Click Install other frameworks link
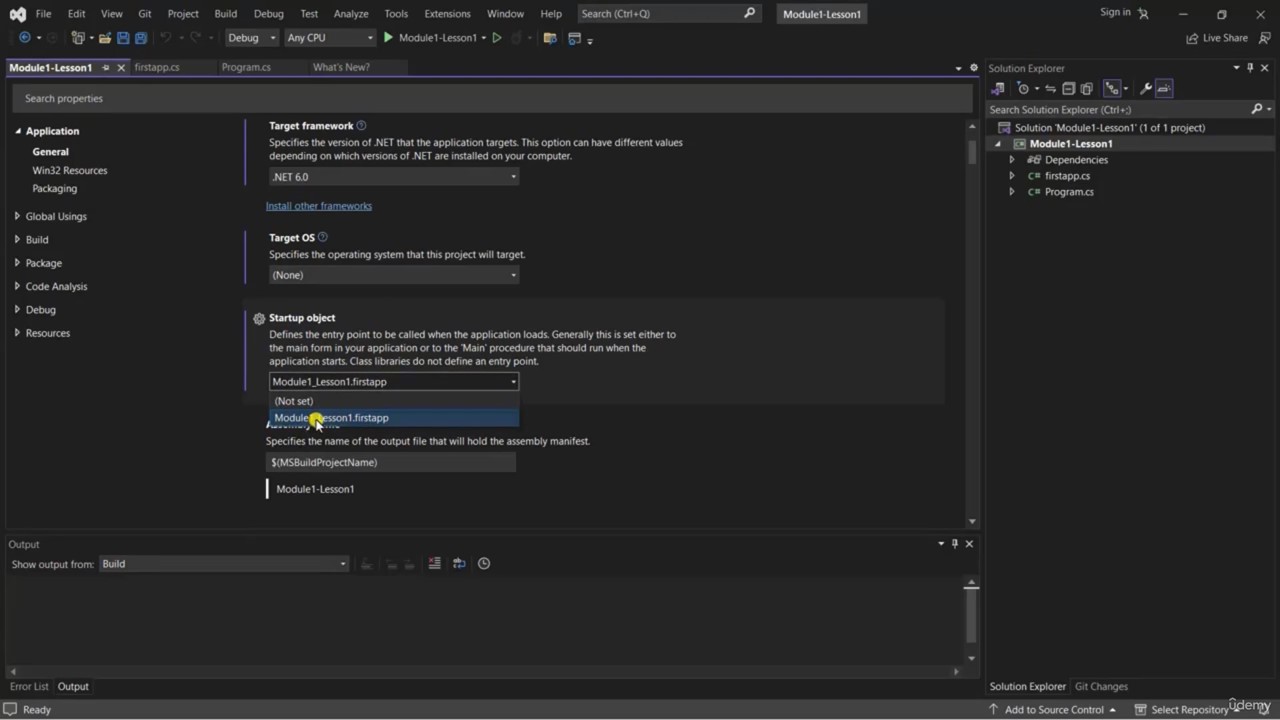Screen dimensions: 1280x720 tap(319, 206)
